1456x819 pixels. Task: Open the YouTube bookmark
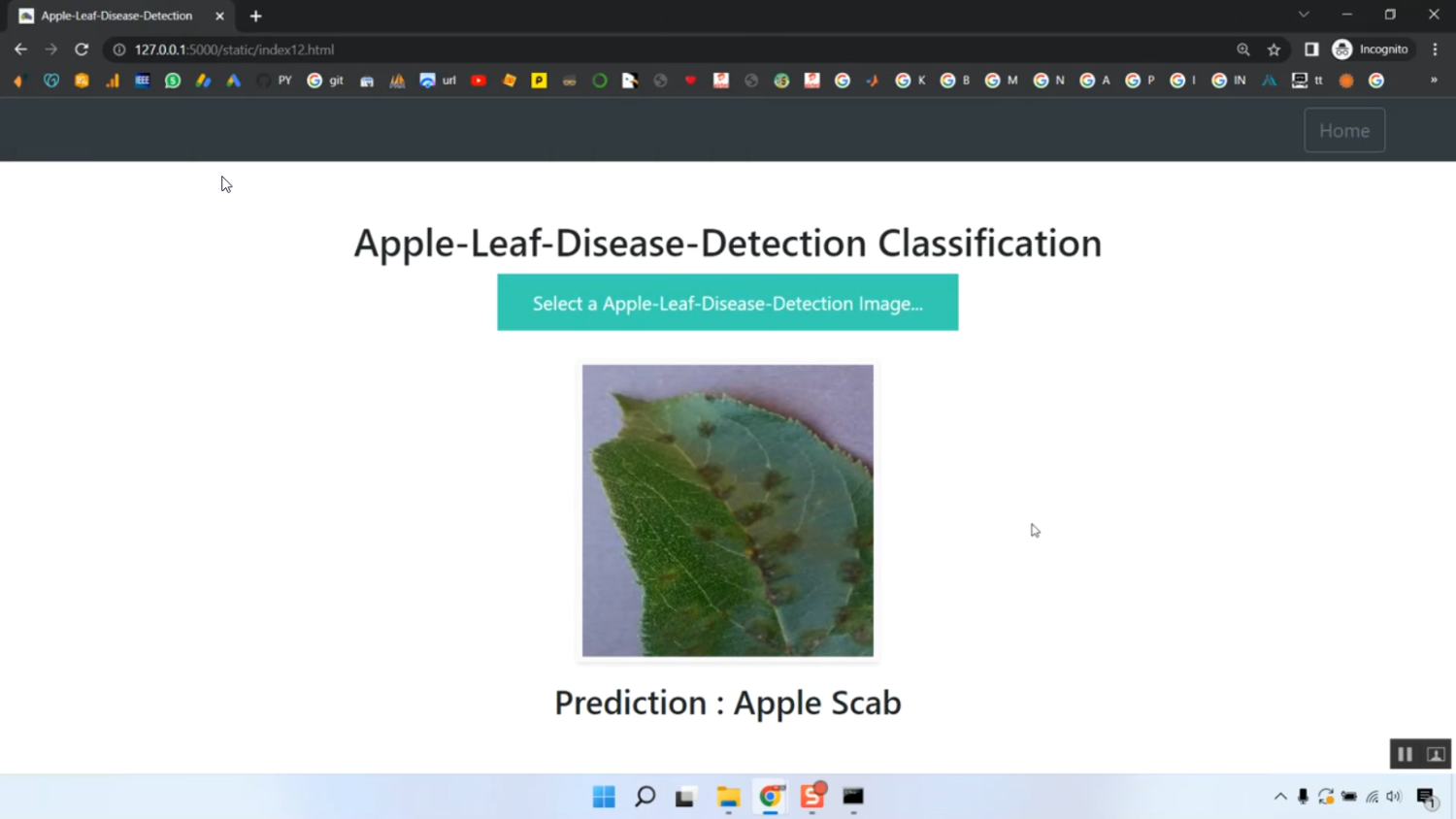(x=479, y=81)
